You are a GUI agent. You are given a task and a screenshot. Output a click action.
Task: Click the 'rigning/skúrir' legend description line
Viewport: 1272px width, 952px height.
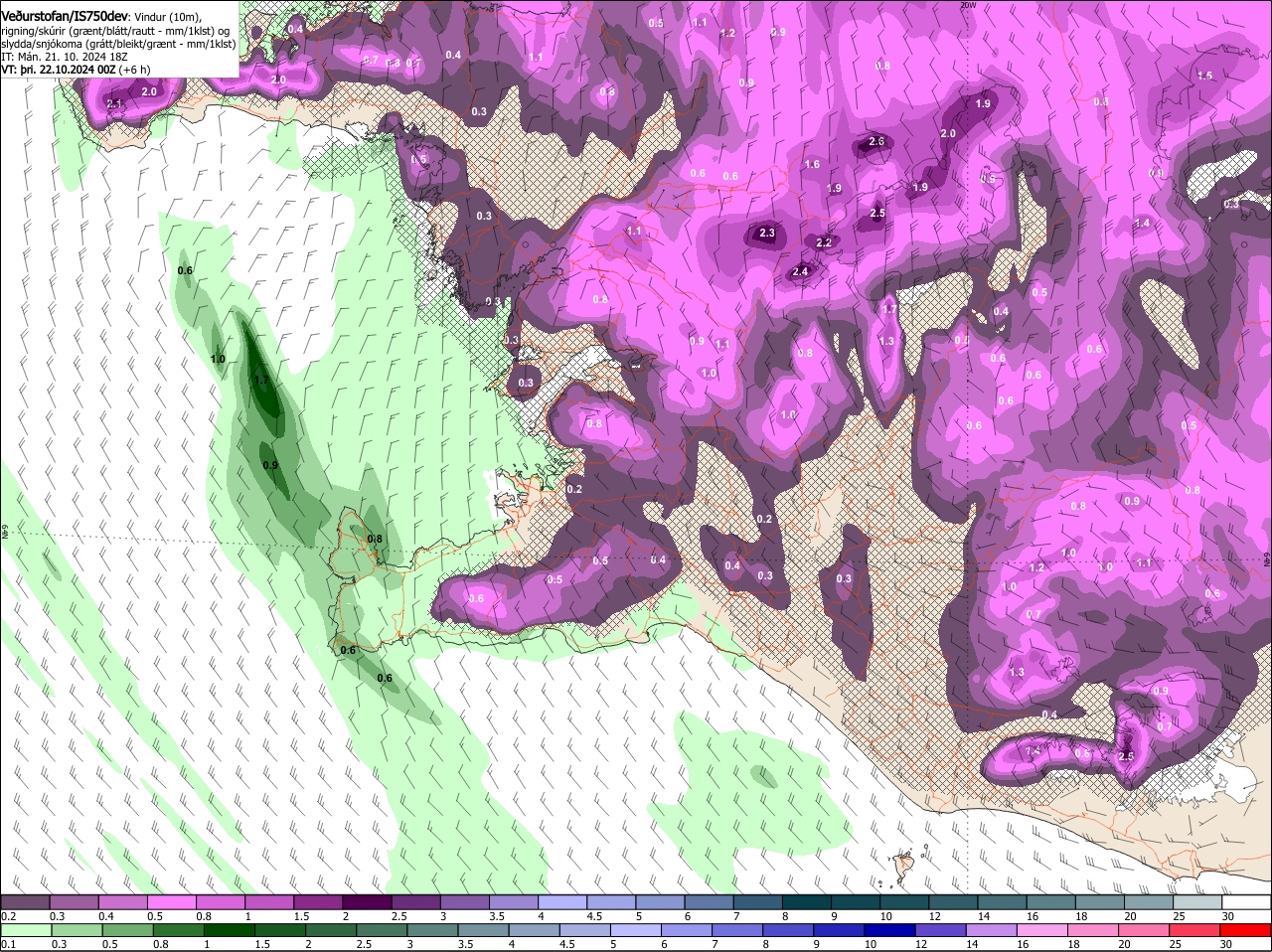pos(115,31)
